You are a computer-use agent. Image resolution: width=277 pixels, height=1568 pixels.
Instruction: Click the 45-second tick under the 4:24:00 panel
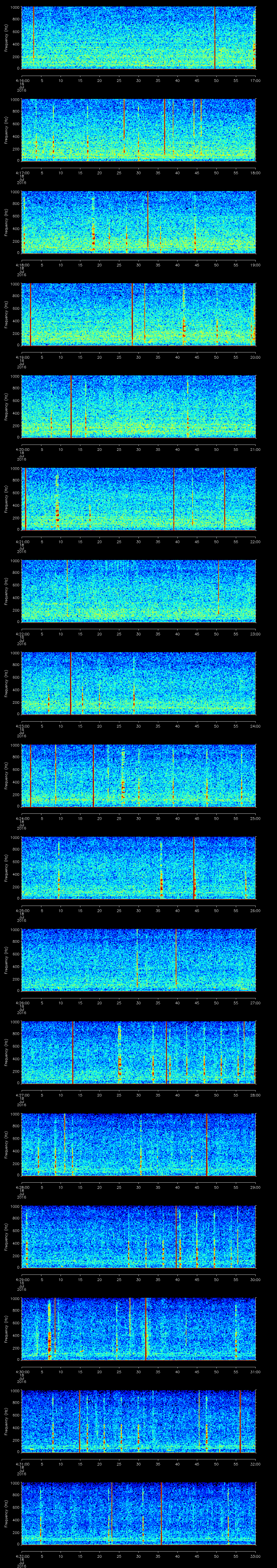(197, 818)
